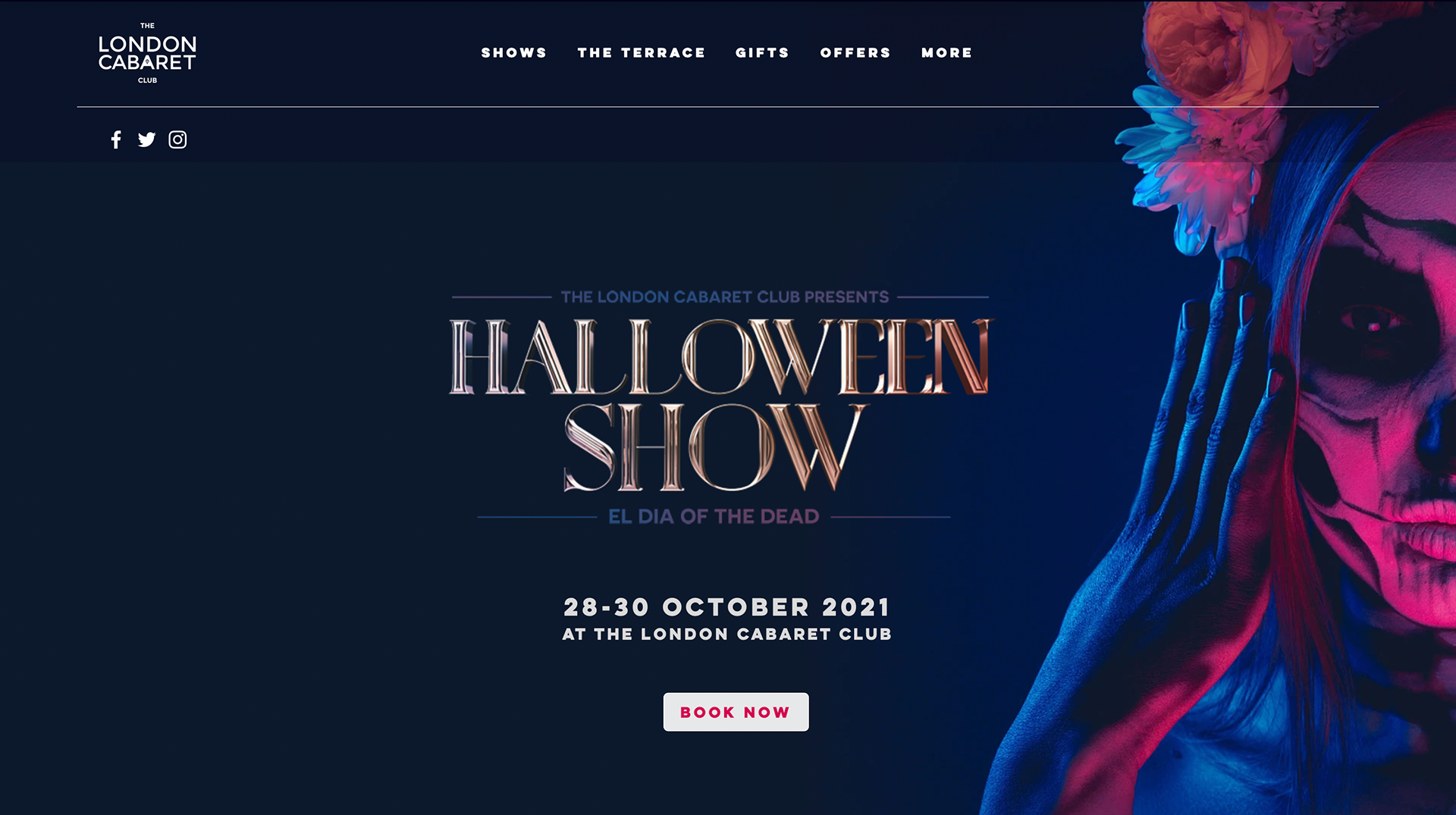
Task: Select The Terrace navigation item
Action: point(642,53)
